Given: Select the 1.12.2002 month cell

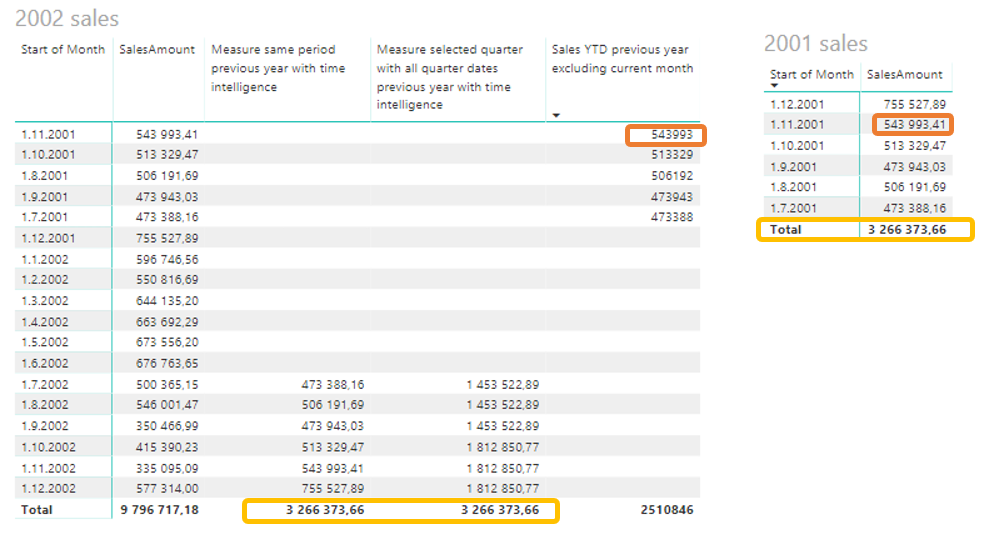Looking at the screenshot, I should (x=48, y=488).
